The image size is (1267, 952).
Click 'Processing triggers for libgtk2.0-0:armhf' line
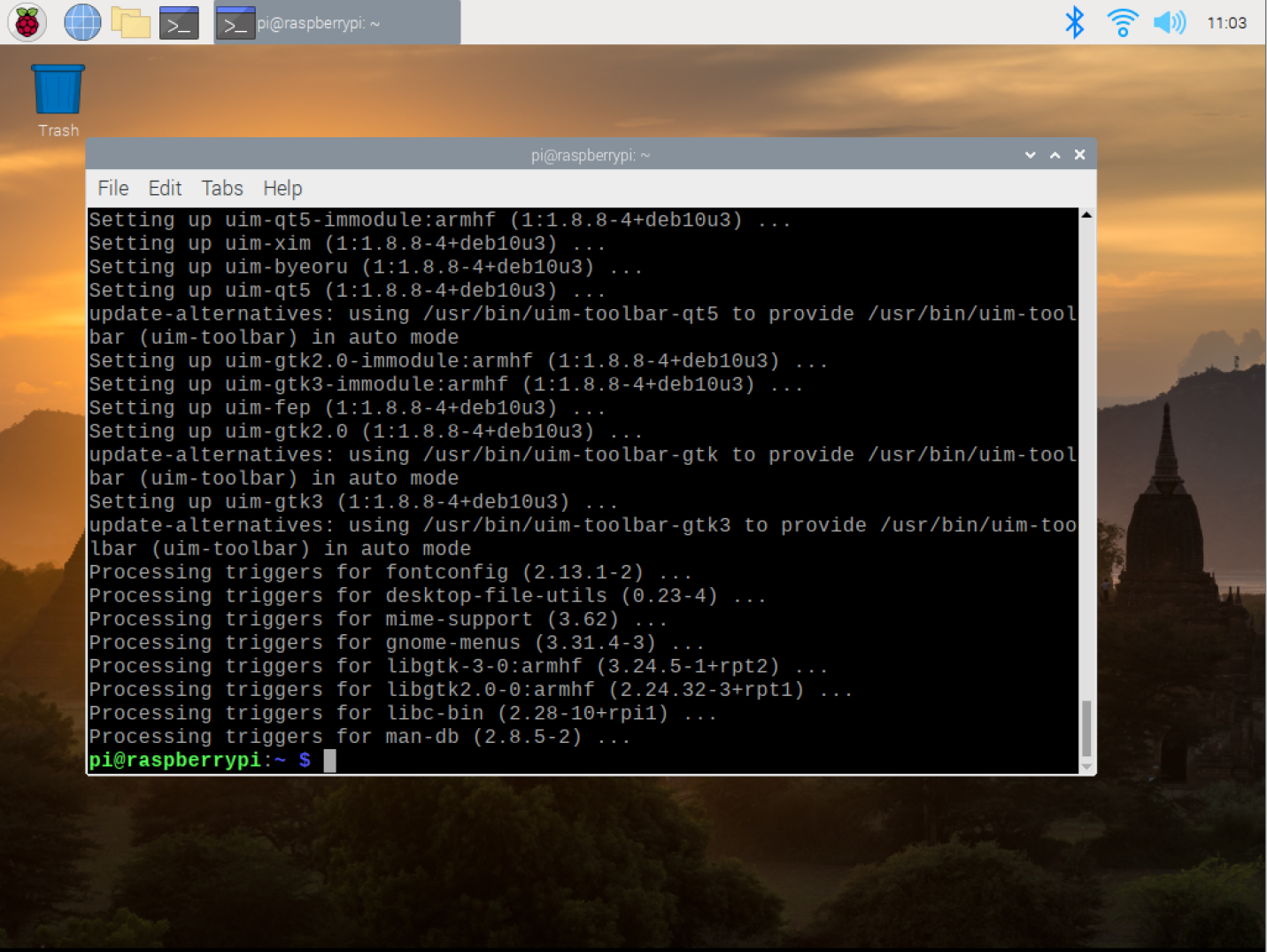pos(471,689)
